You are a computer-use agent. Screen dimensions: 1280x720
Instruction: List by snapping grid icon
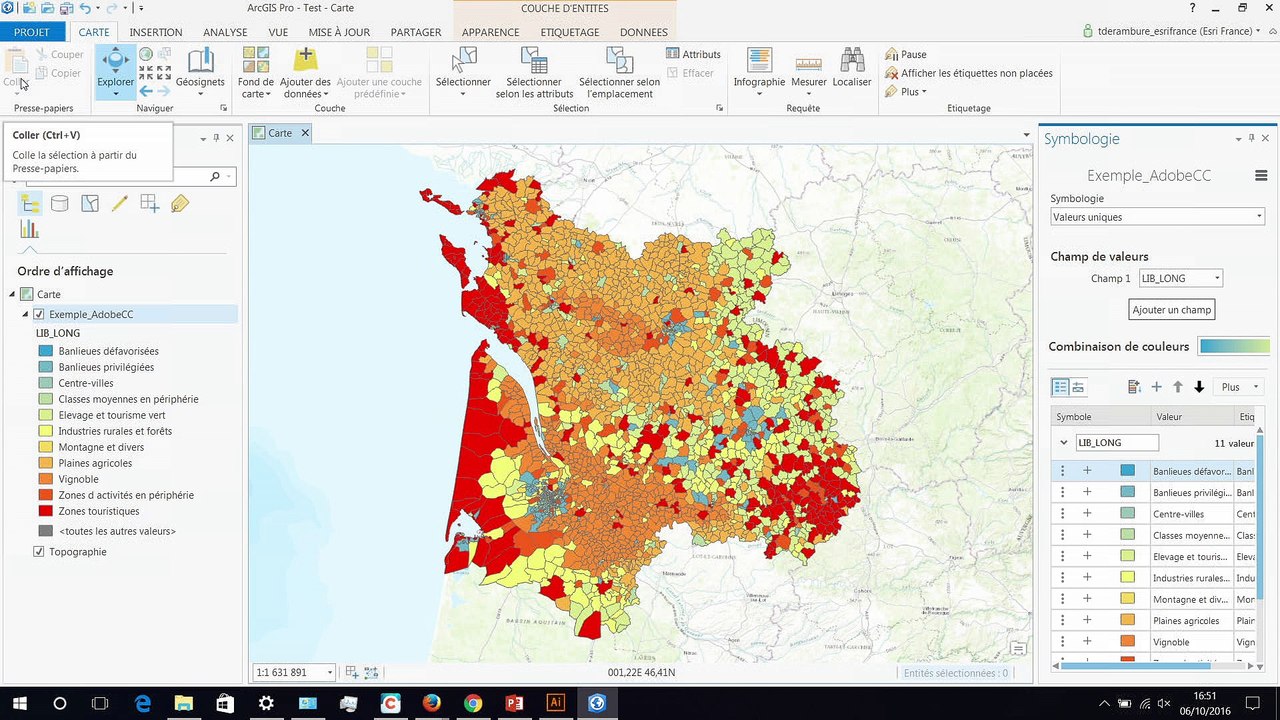tap(150, 203)
